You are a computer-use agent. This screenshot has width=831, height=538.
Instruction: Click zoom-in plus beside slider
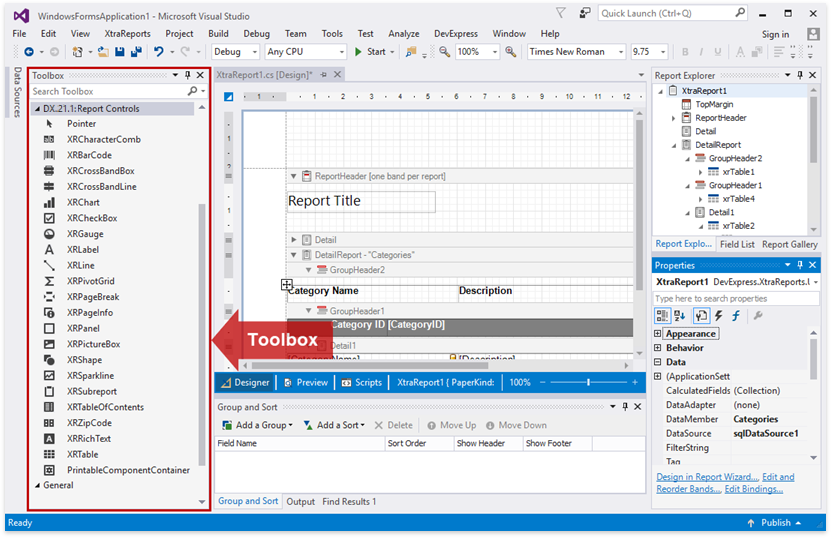click(635, 383)
